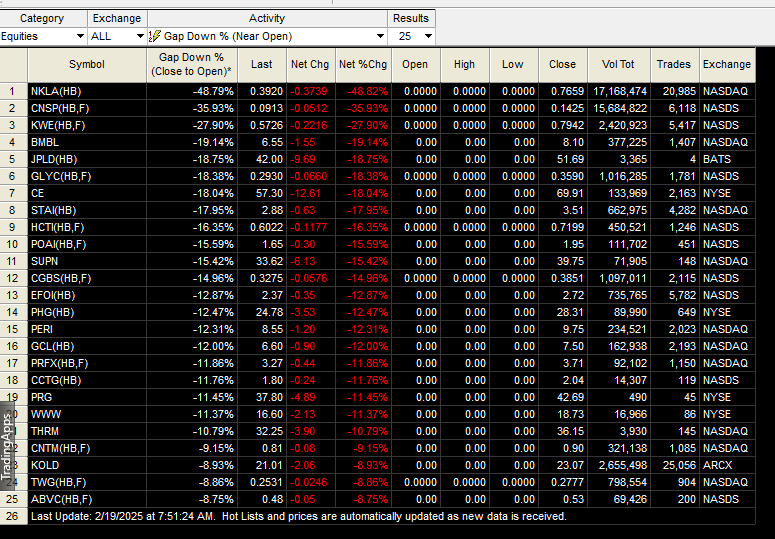Click the -48.79% gap down value
Screen dimensions: 775x539
point(213,91)
